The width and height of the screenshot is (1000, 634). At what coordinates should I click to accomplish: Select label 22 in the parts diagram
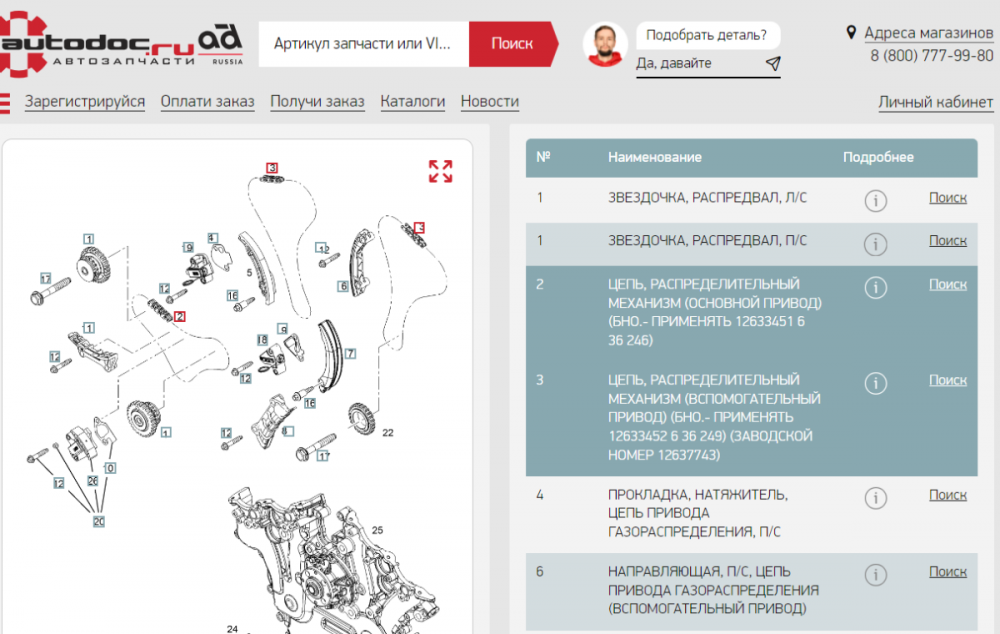(387, 433)
